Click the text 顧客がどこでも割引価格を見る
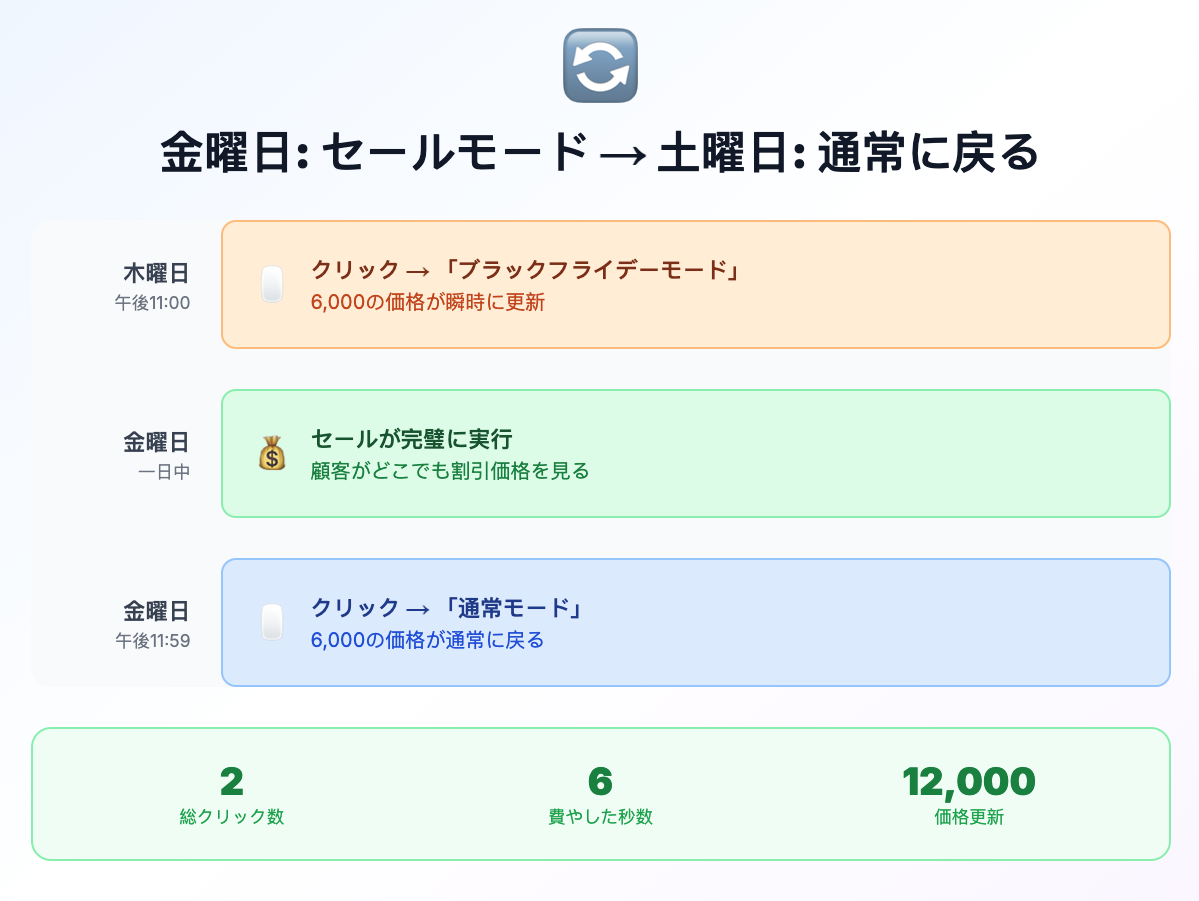 (x=450, y=471)
